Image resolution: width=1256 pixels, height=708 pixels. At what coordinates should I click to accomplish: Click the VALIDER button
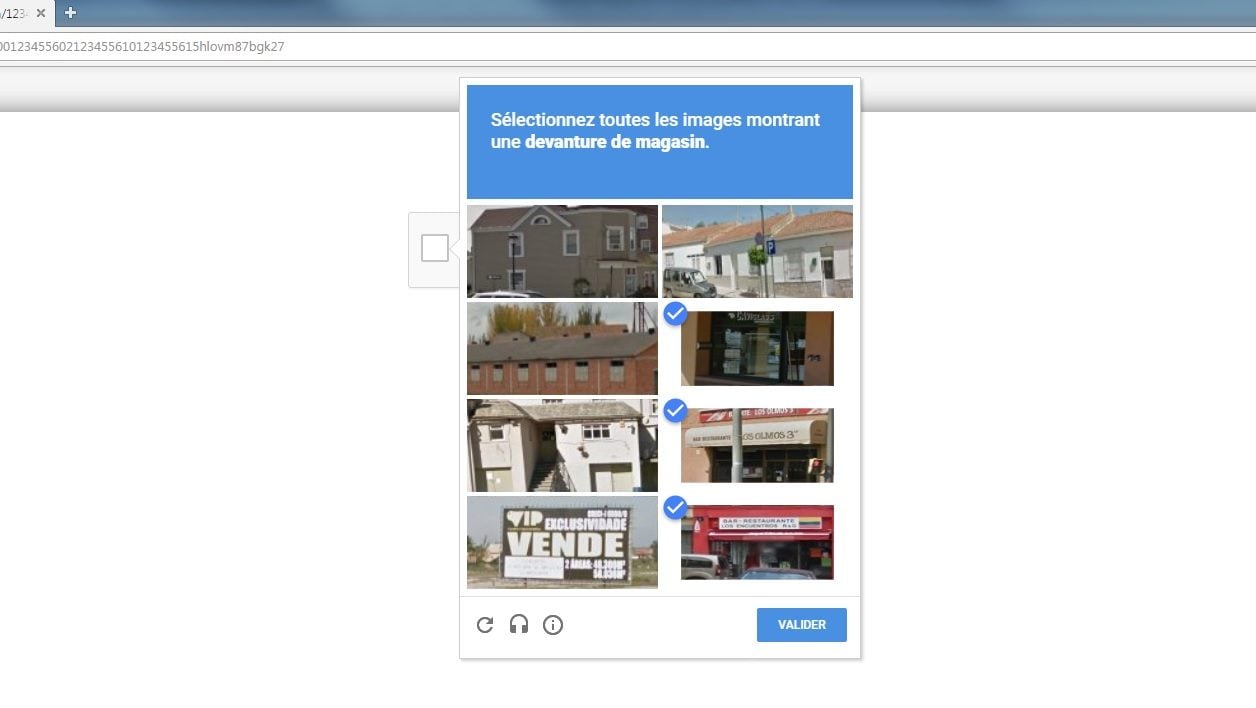[x=802, y=625]
